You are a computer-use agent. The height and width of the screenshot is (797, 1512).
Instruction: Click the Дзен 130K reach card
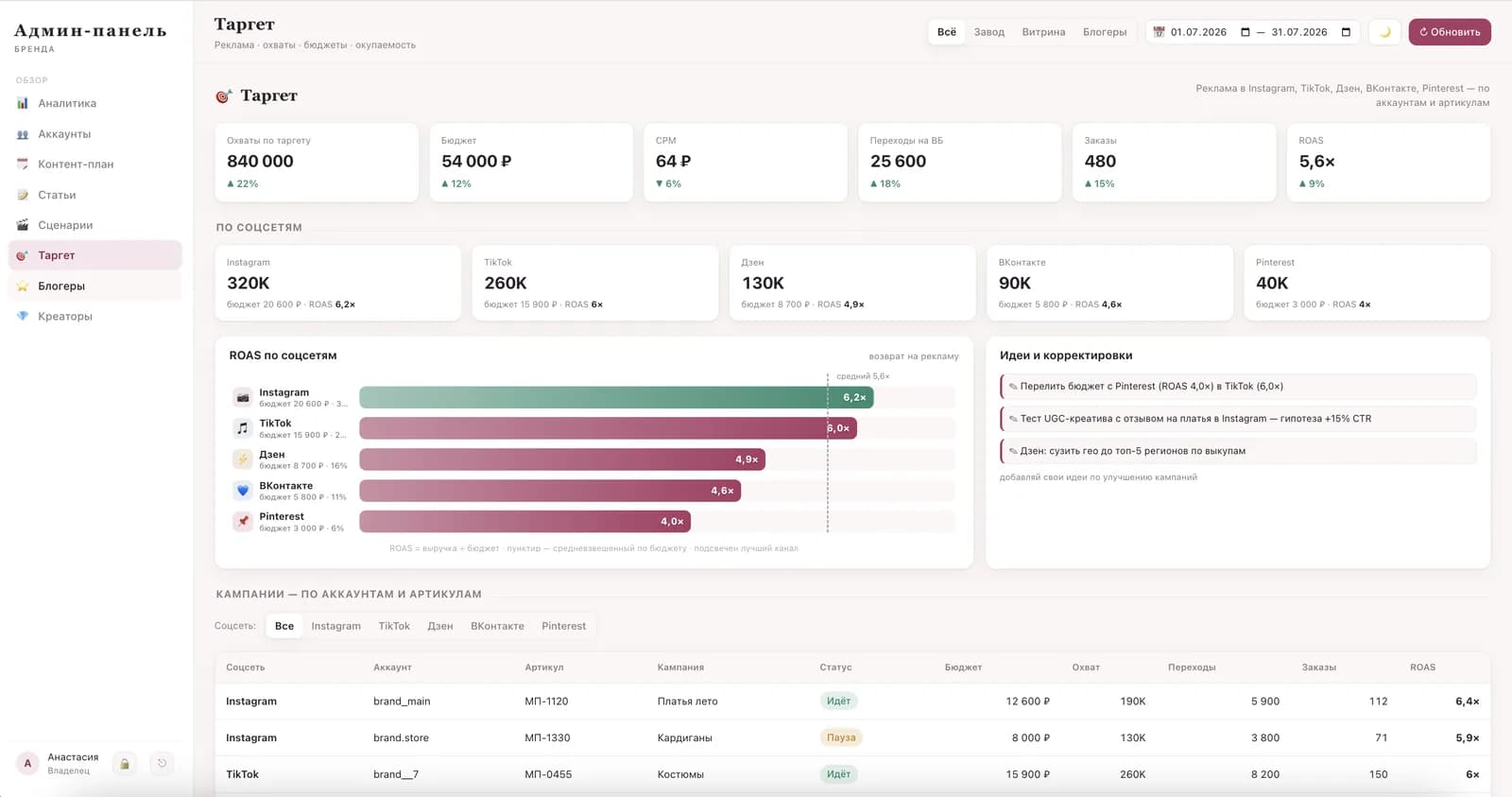click(x=852, y=284)
